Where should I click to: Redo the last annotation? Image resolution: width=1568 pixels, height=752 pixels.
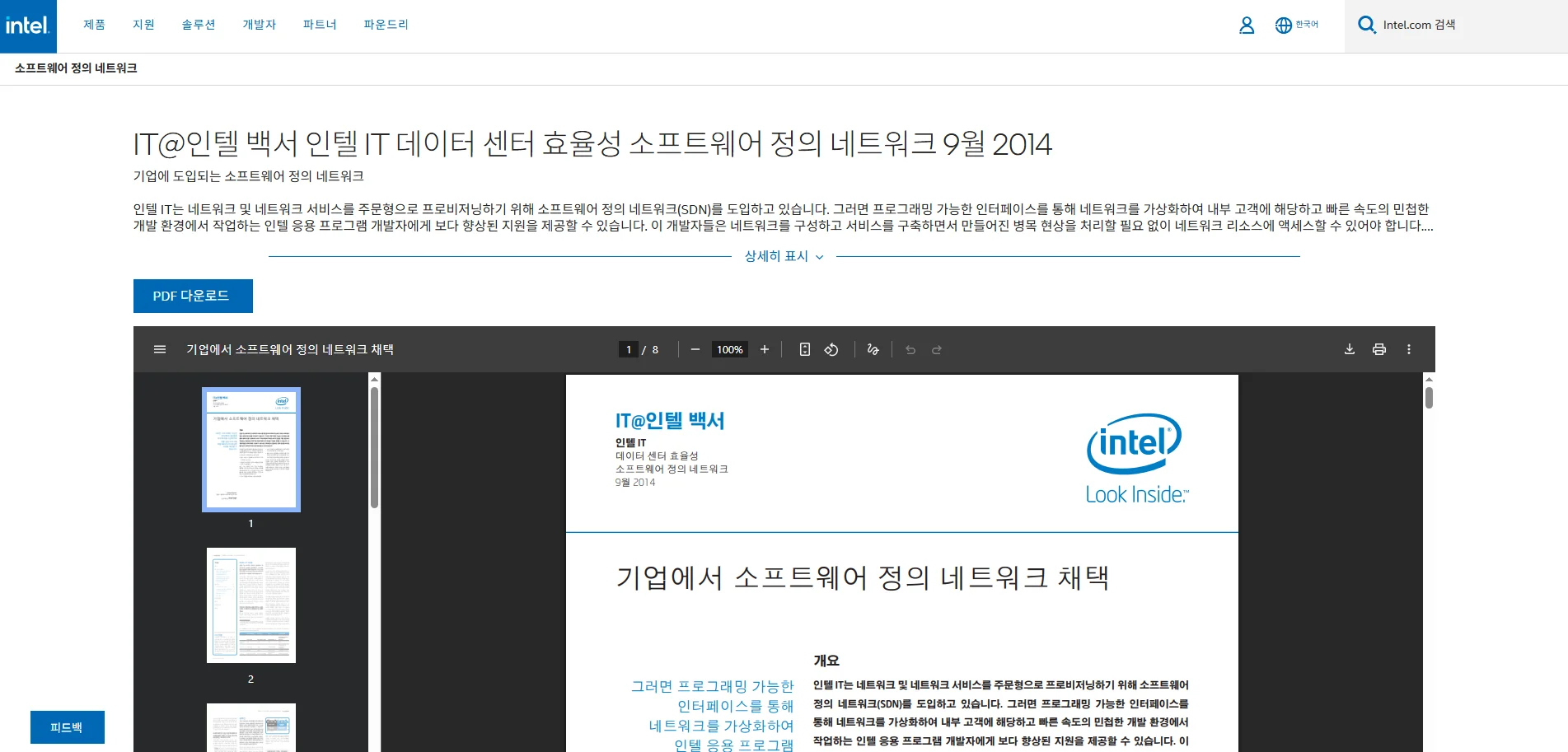(937, 349)
